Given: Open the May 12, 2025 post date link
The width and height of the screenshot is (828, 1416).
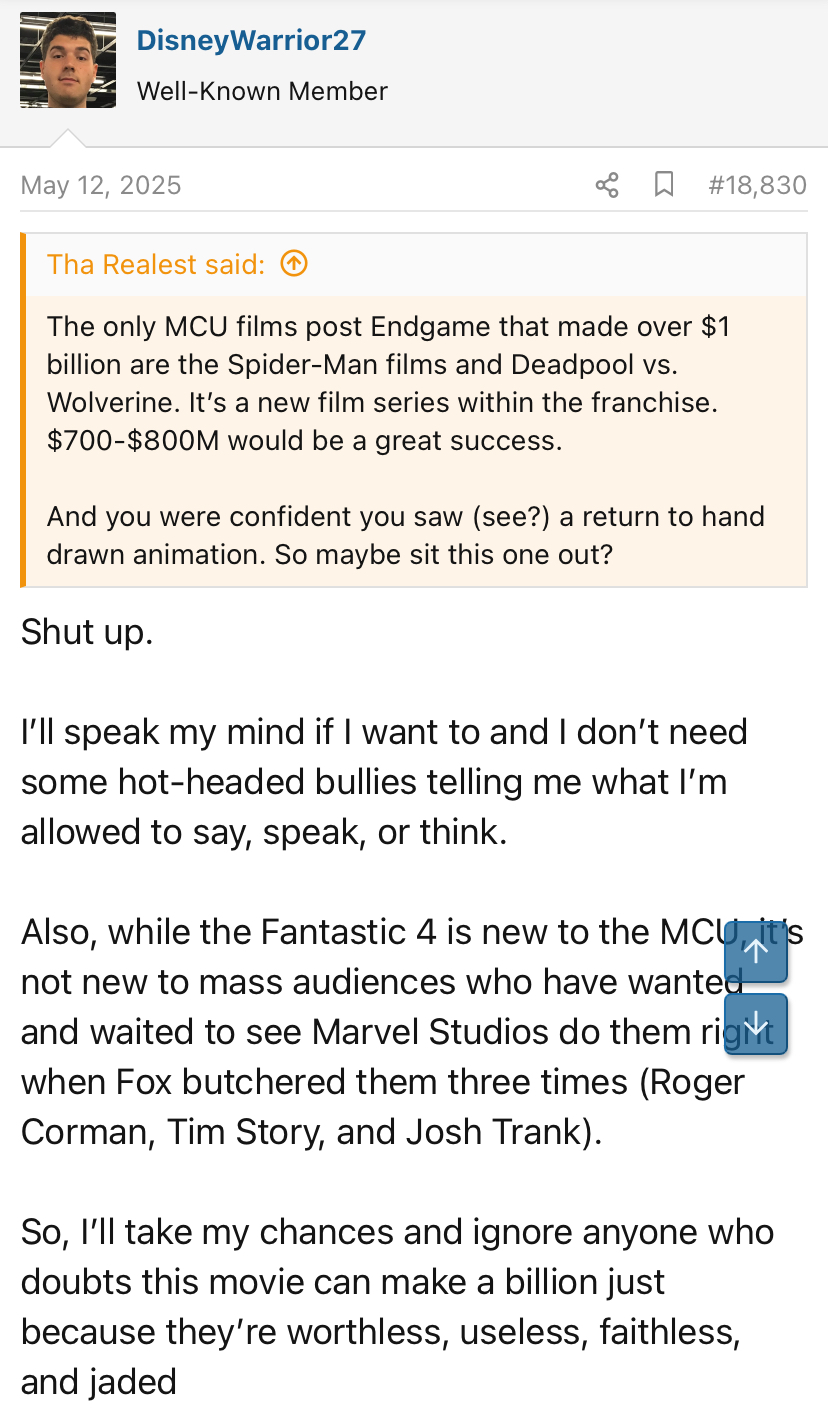Looking at the screenshot, I should [x=101, y=185].
